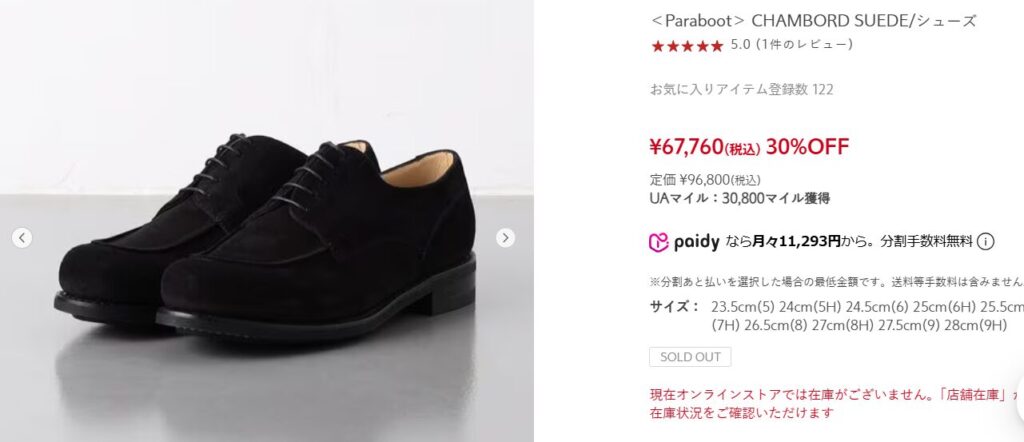This screenshot has width=1024, height=442.
Task: Show the previous product image arrow
Action: [22, 238]
